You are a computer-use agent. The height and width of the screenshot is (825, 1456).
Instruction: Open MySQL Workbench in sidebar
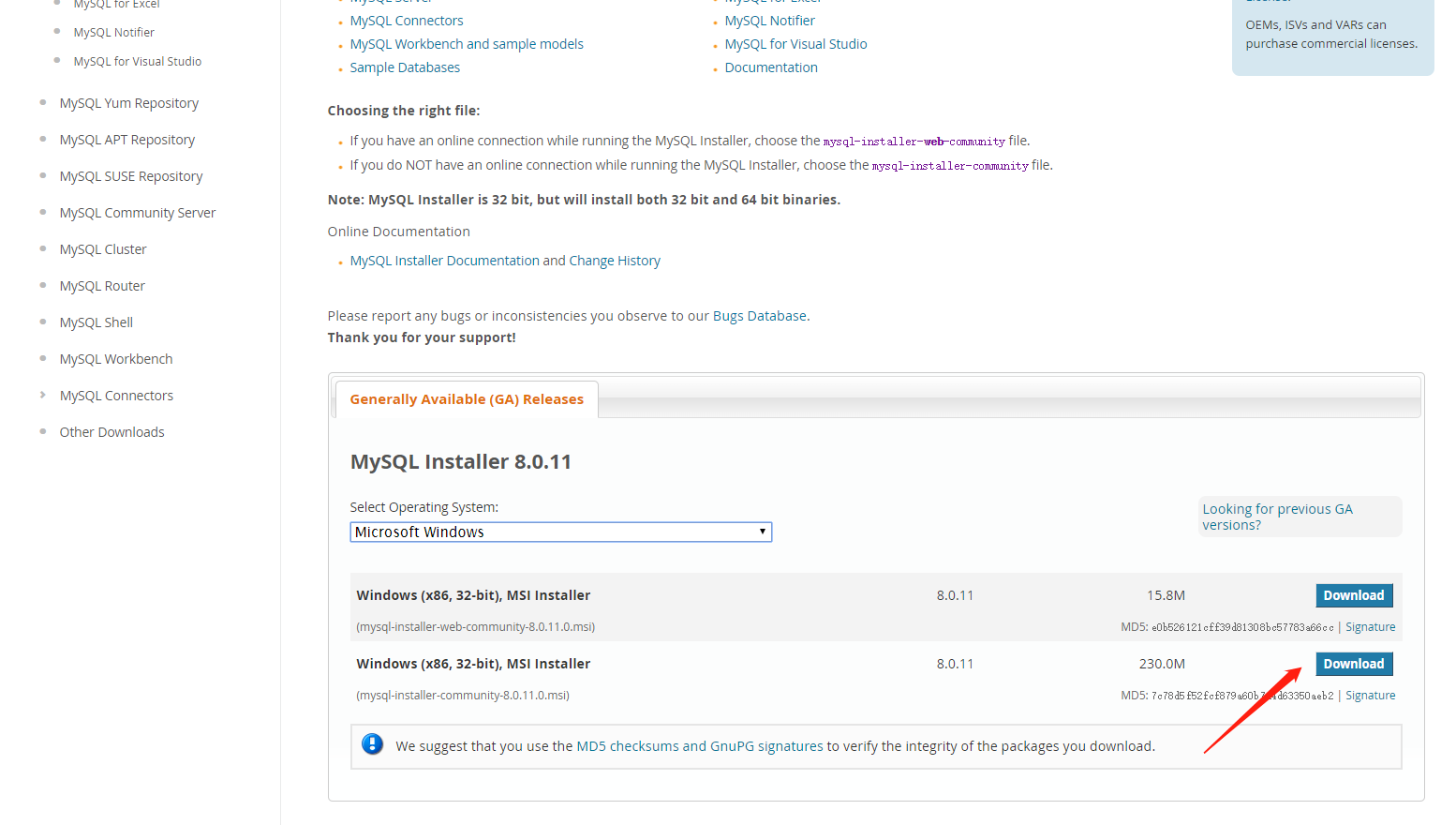116,359
